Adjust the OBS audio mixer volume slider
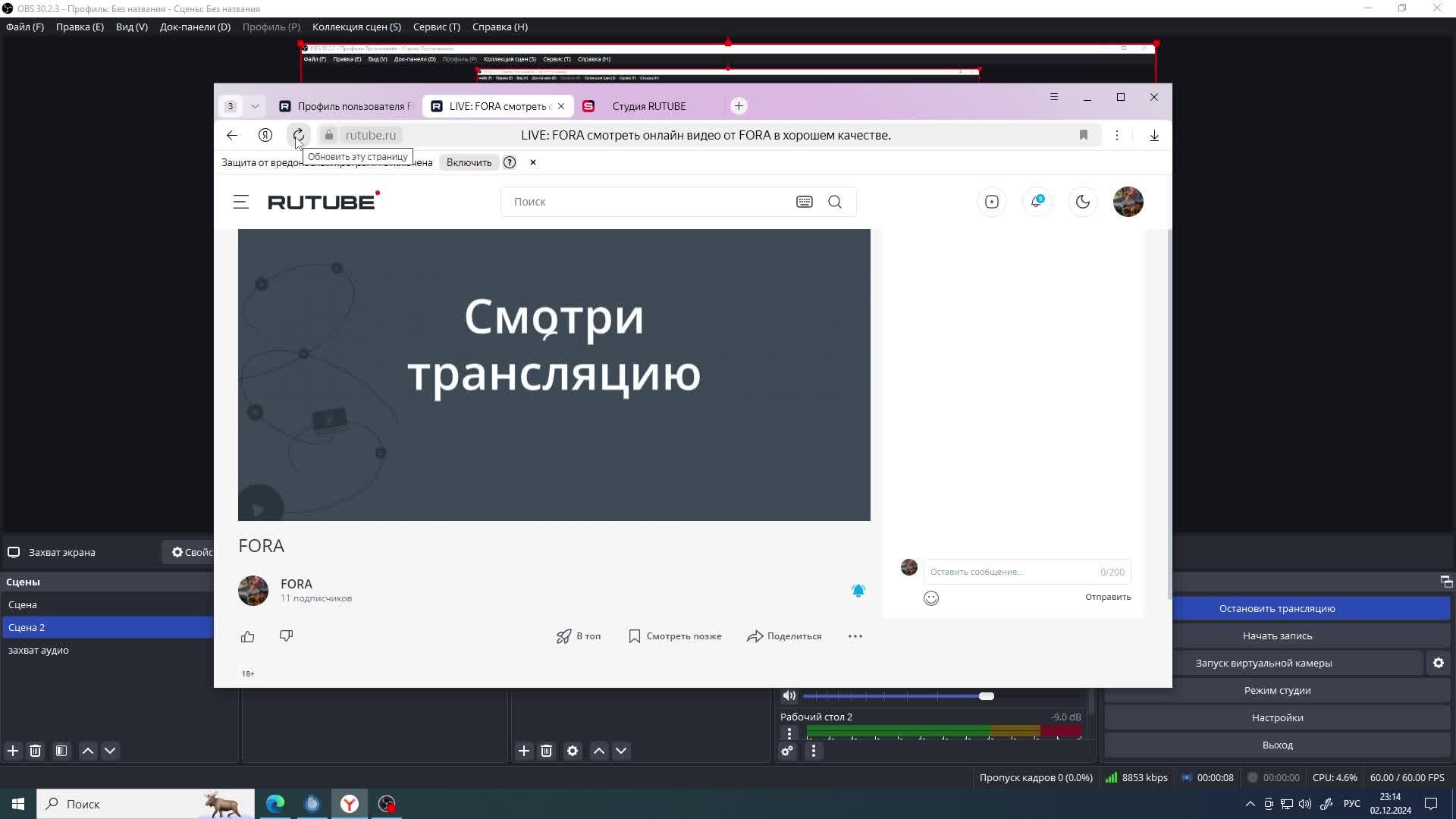The width and height of the screenshot is (1456, 819). click(986, 696)
